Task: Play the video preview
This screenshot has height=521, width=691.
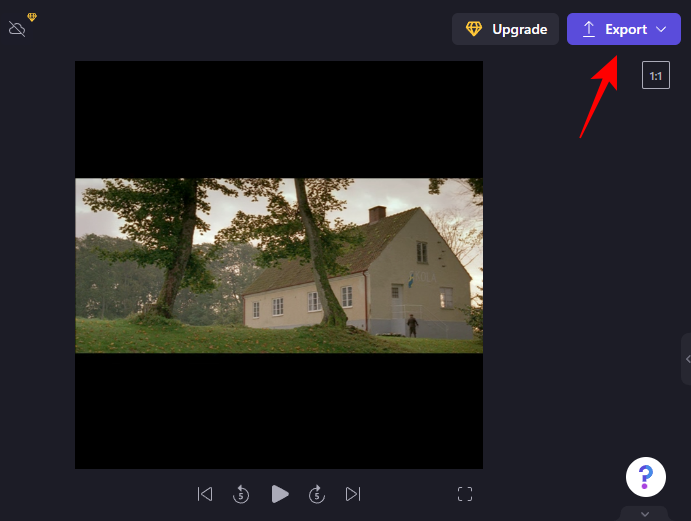Action: [x=279, y=494]
